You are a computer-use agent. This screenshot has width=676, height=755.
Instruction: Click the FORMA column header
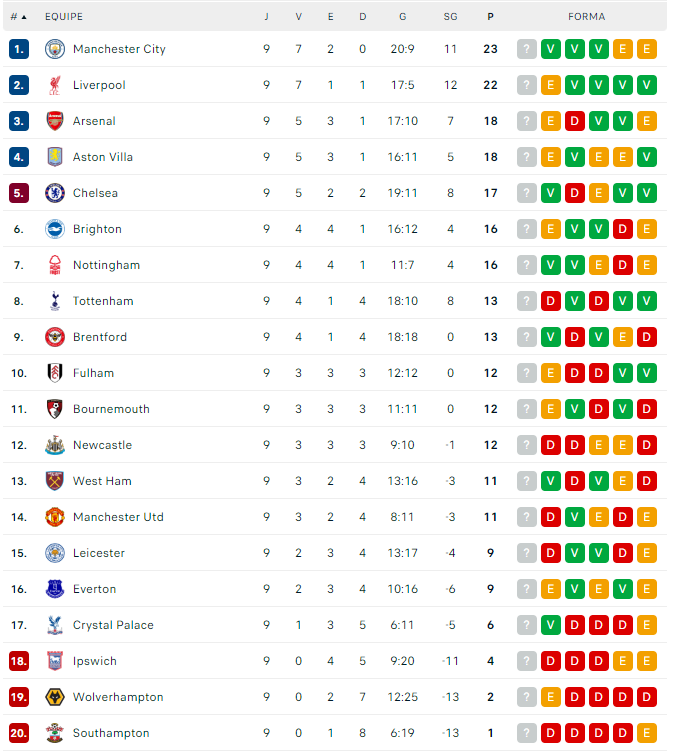586,17
